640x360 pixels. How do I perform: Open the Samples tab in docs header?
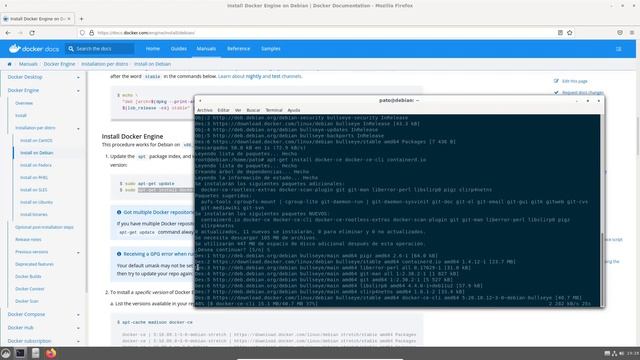[x=271, y=49]
